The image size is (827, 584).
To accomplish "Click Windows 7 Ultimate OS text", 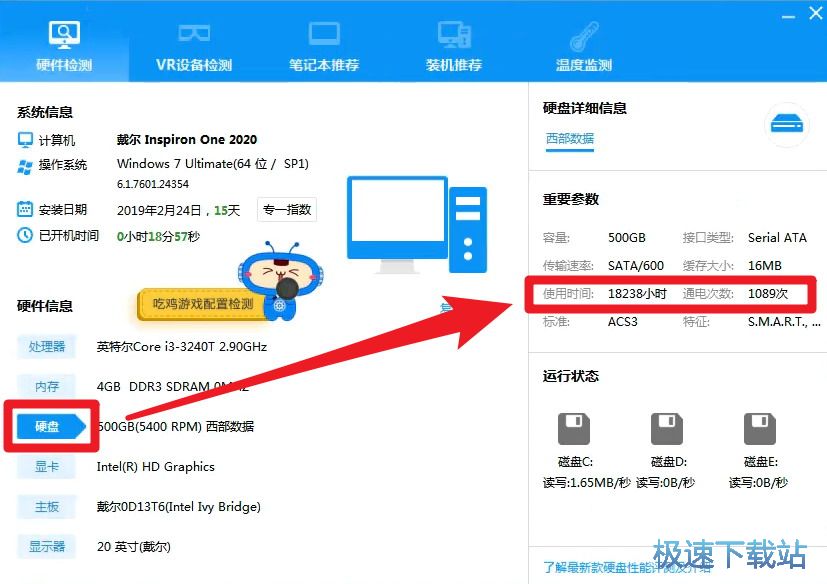I will (x=213, y=164).
